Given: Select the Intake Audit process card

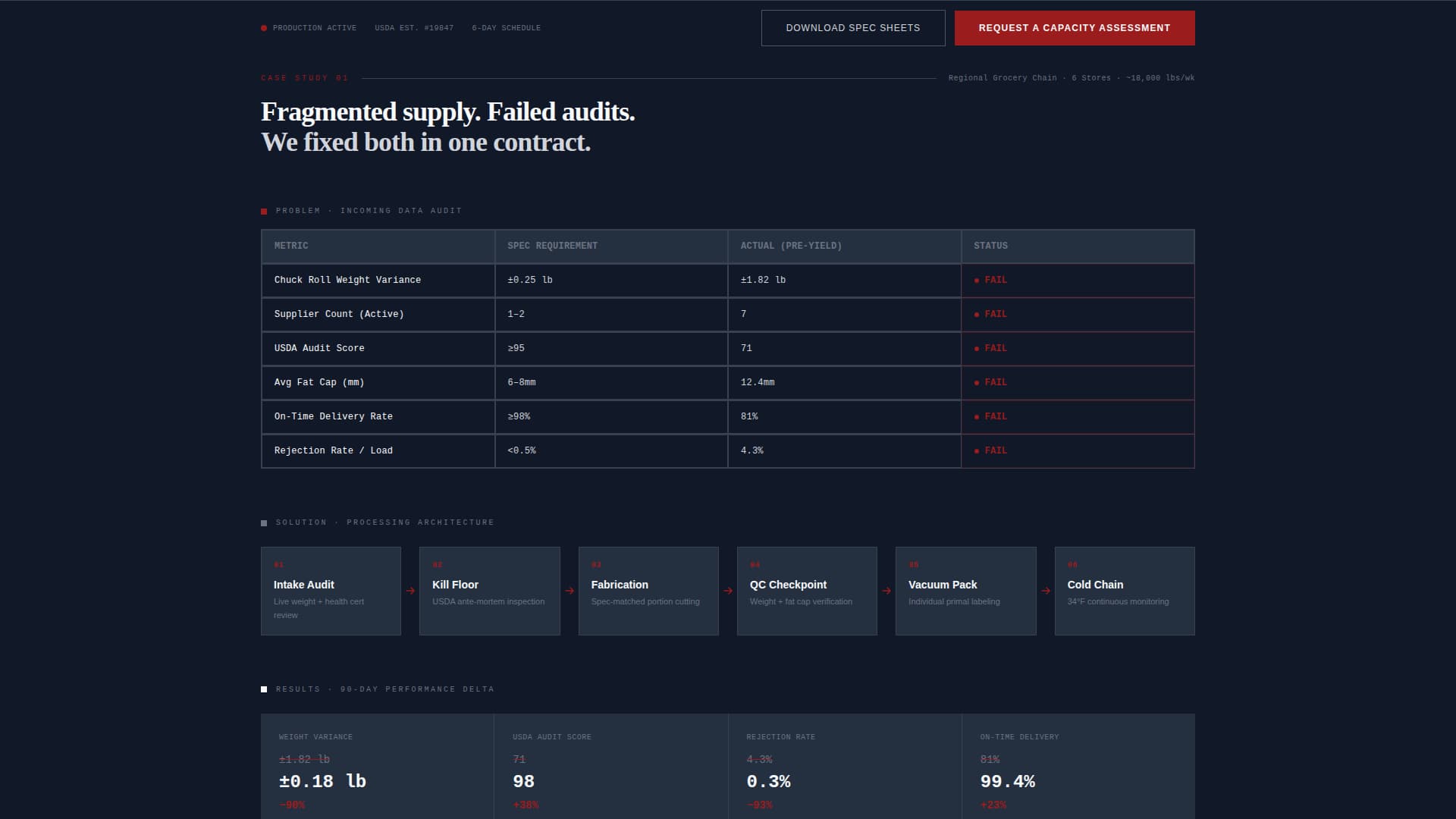Looking at the screenshot, I should coord(331,591).
